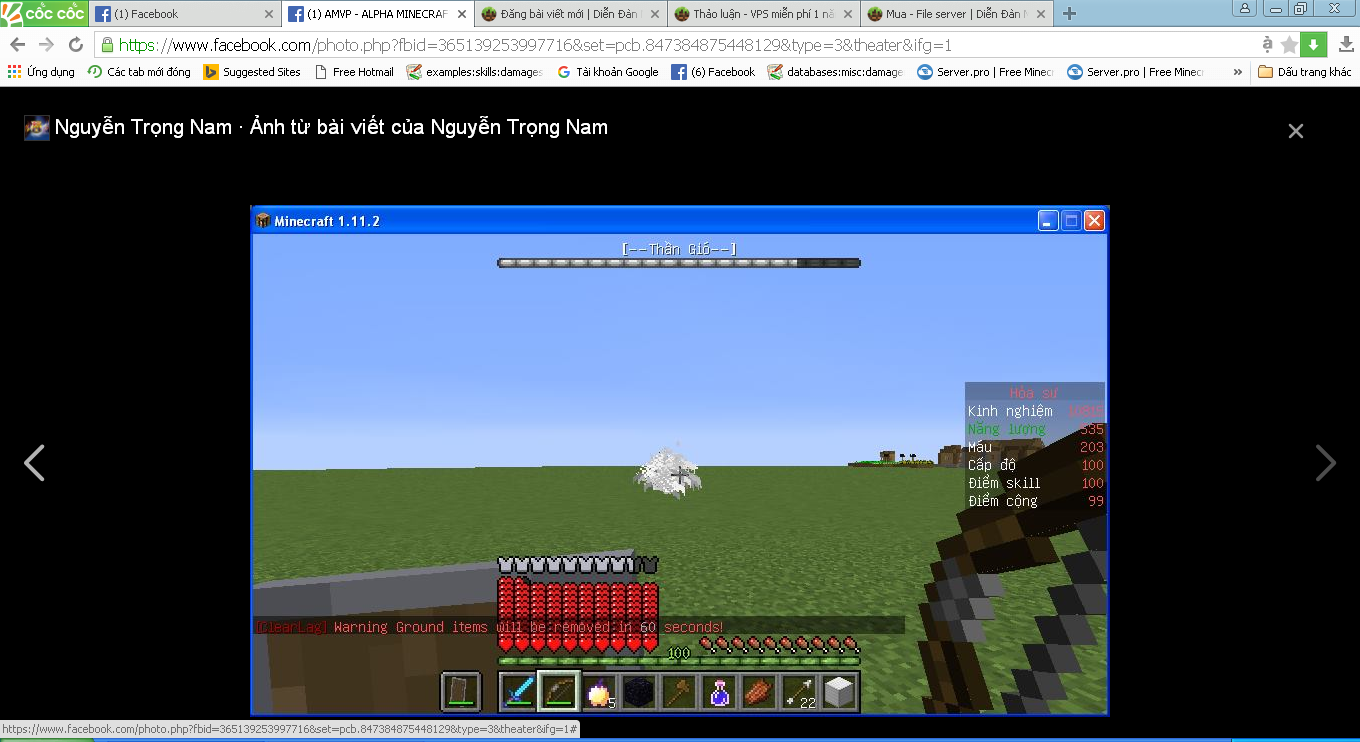Click the white block hotbar slot
The width and height of the screenshot is (1360, 742).
click(840, 691)
